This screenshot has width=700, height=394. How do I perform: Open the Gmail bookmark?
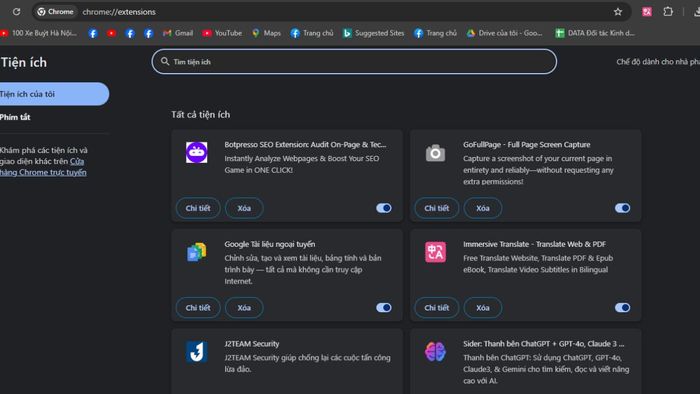(x=178, y=33)
